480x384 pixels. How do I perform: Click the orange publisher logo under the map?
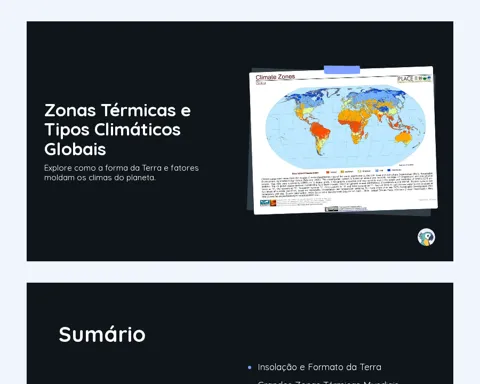coord(273,203)
